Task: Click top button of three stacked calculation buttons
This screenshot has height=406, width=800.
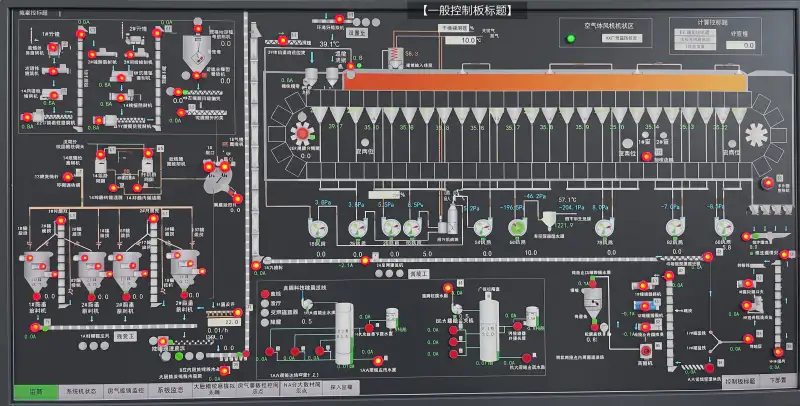Action: [695, 32]
